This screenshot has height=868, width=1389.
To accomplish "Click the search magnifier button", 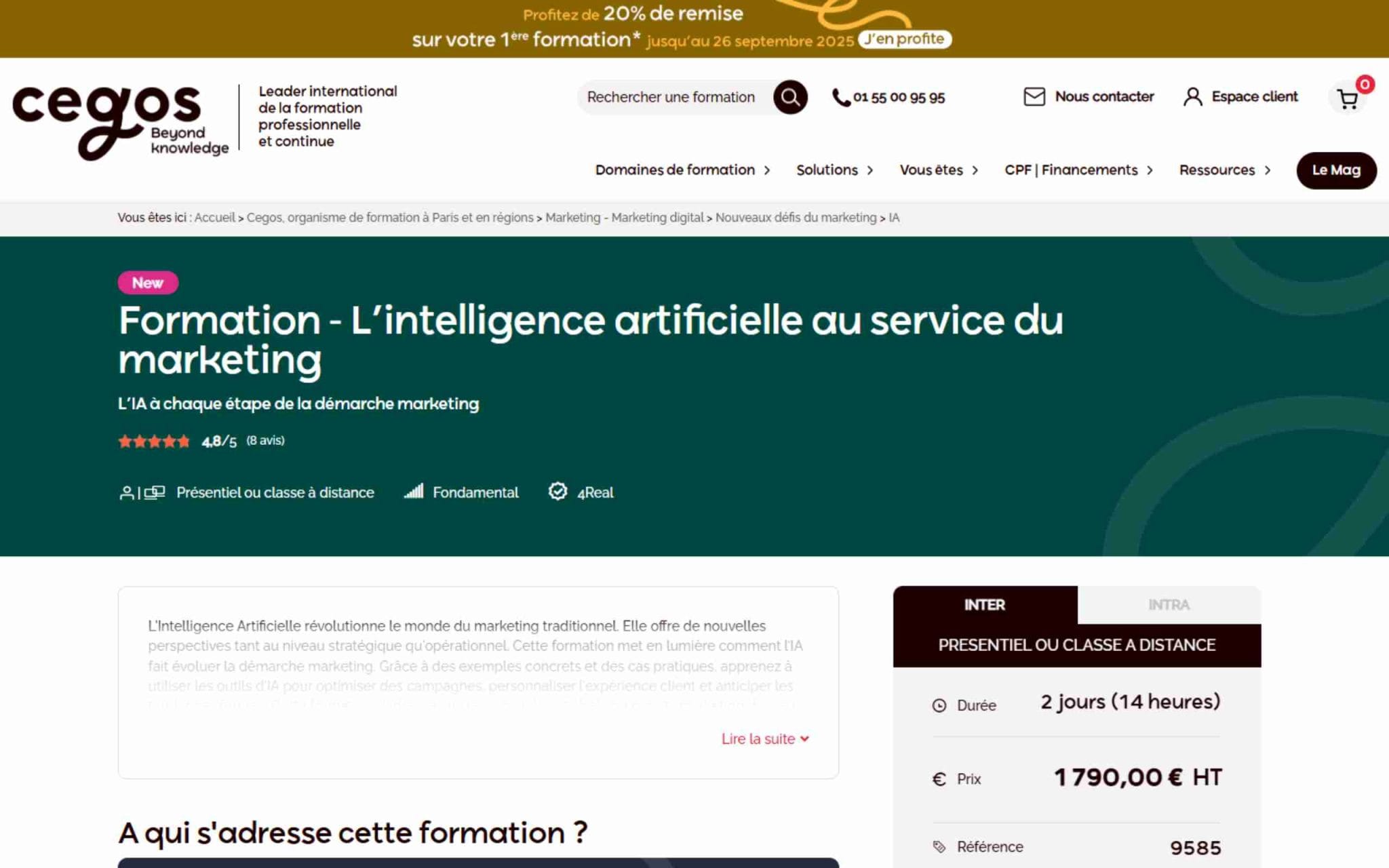I will click(x=790, y=98).
